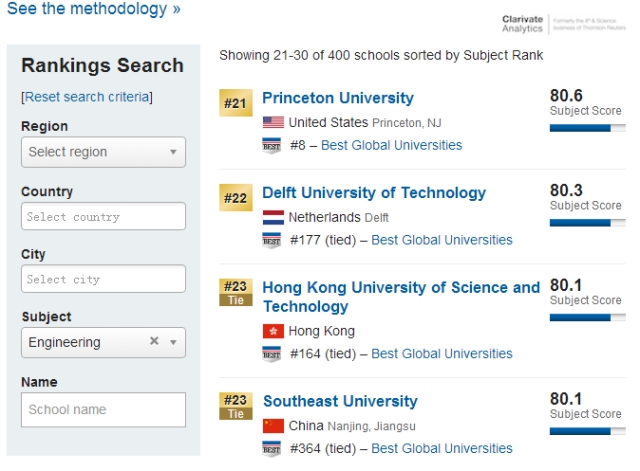Expand the Engineering subject dropdown arrow

click(x=173, y=342)
